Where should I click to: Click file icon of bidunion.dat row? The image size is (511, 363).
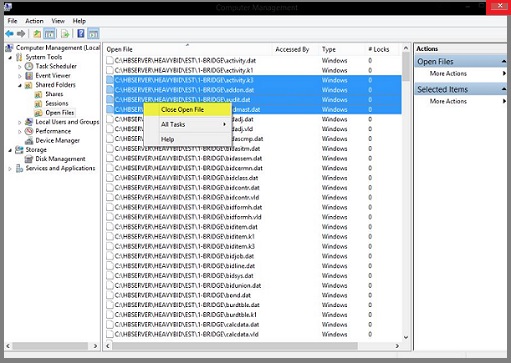(110, 285)
